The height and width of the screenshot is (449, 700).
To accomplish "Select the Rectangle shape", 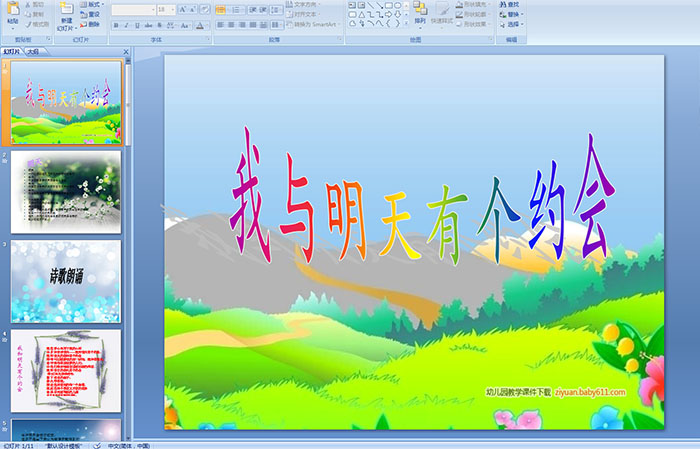I will (x=388, y=5).
